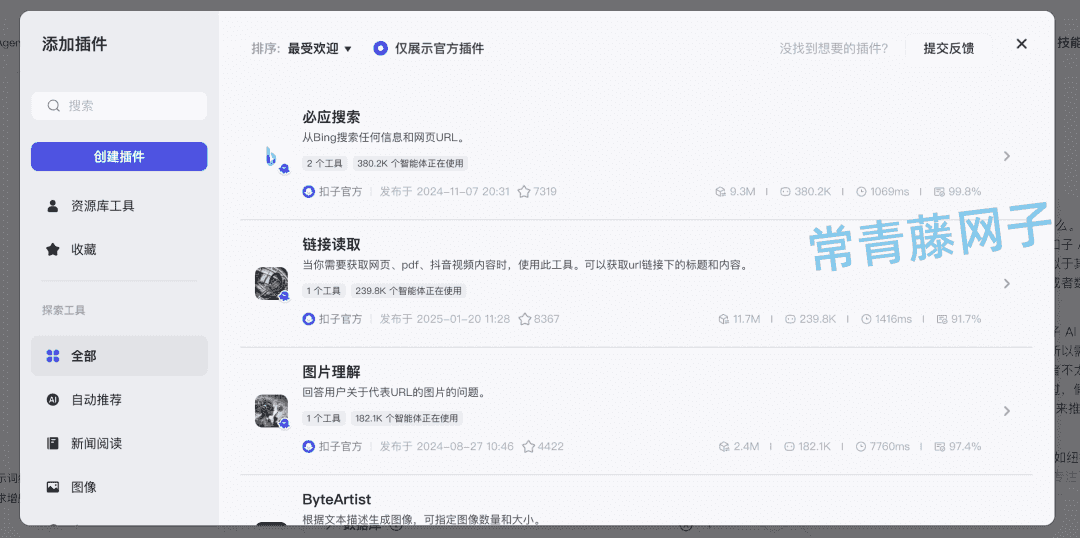
Task: Click the search magnifier icon
Action: (53, 106)
